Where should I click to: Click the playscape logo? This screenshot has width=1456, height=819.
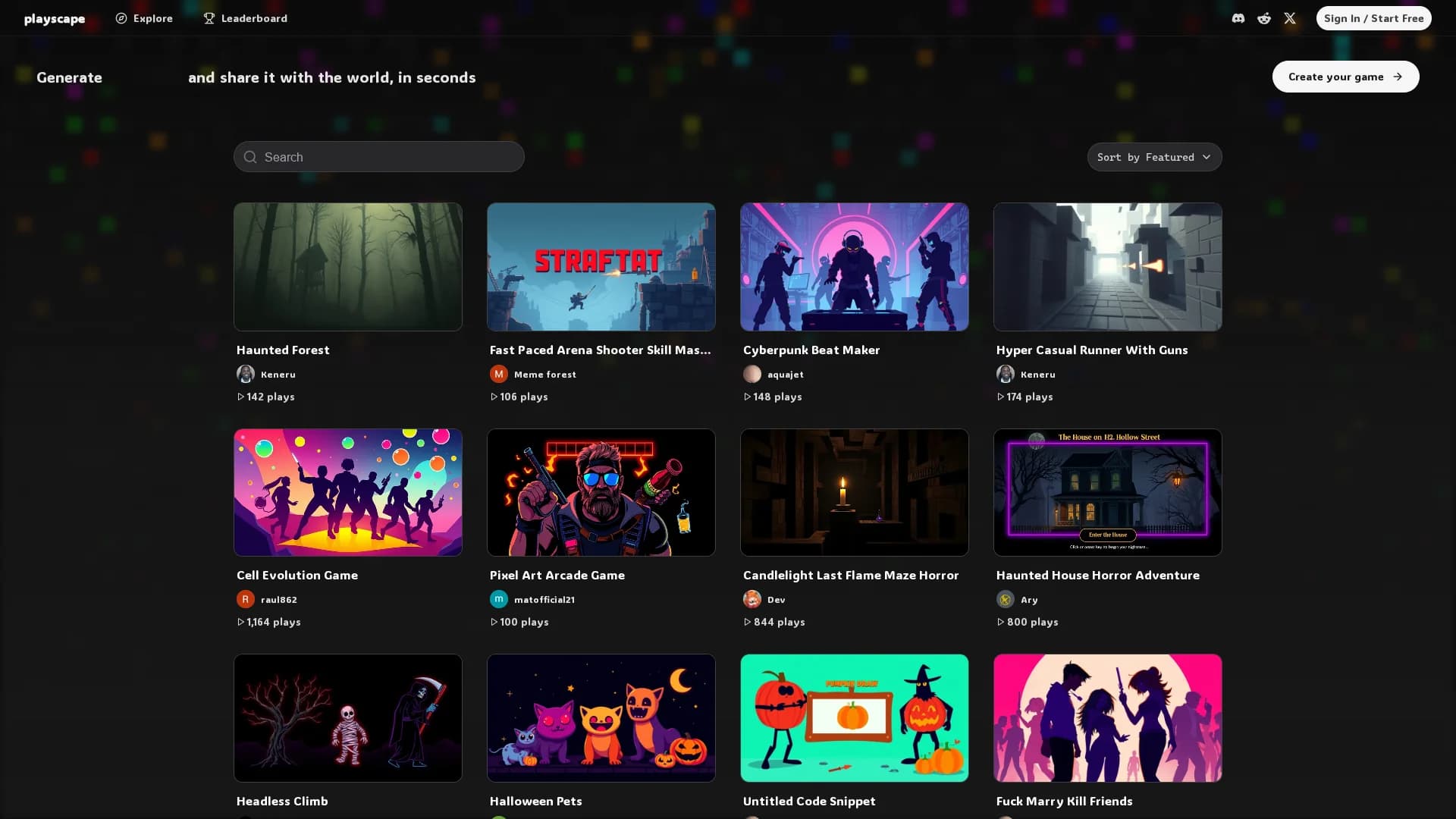[55, 18]
